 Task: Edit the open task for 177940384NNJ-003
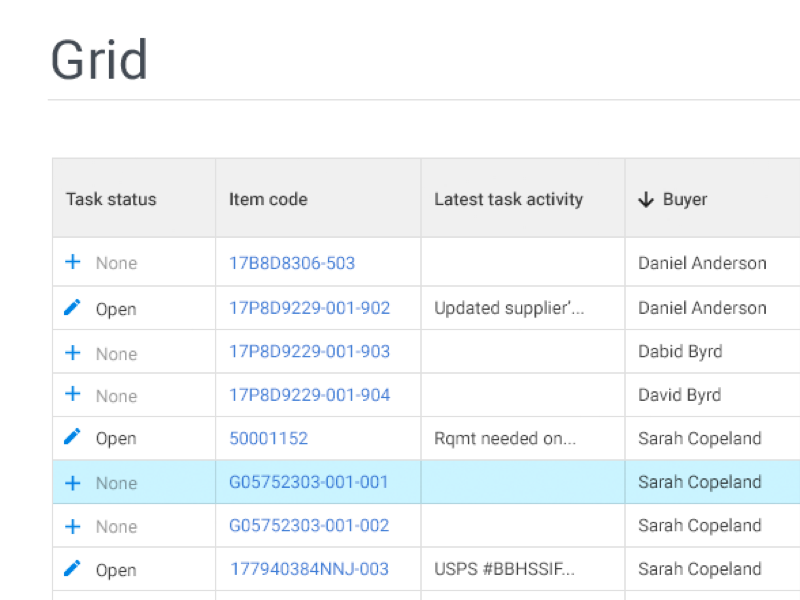point(72,569)
